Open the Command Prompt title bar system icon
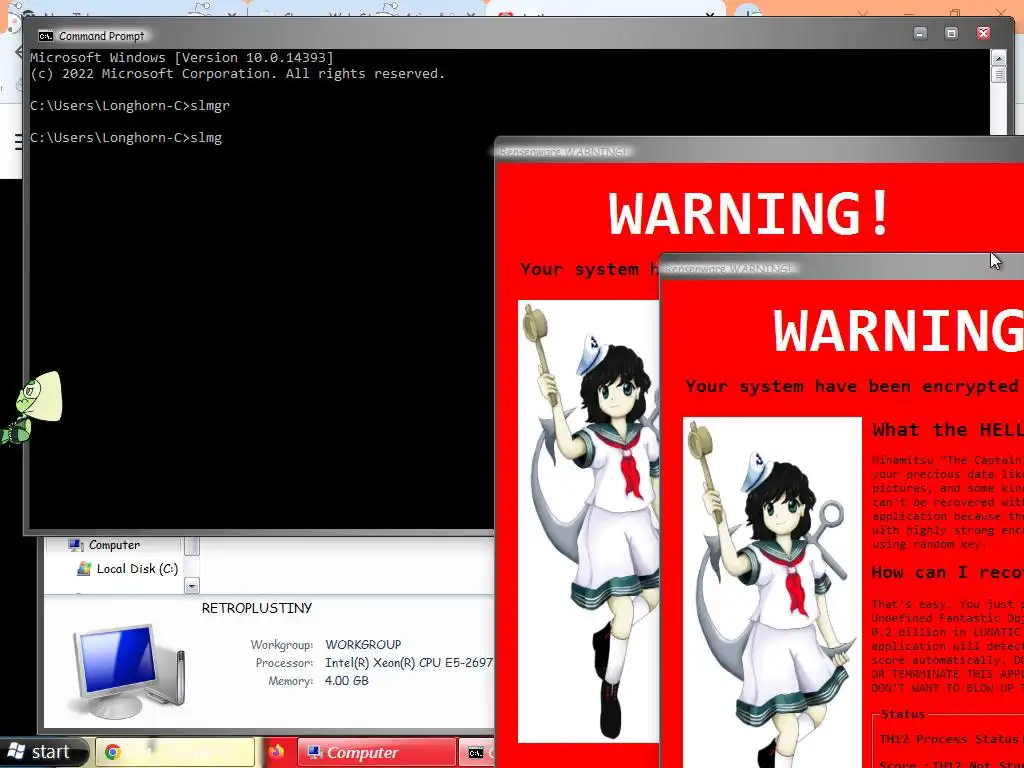This screenshot has height=768, width=1024. (46, 36)
